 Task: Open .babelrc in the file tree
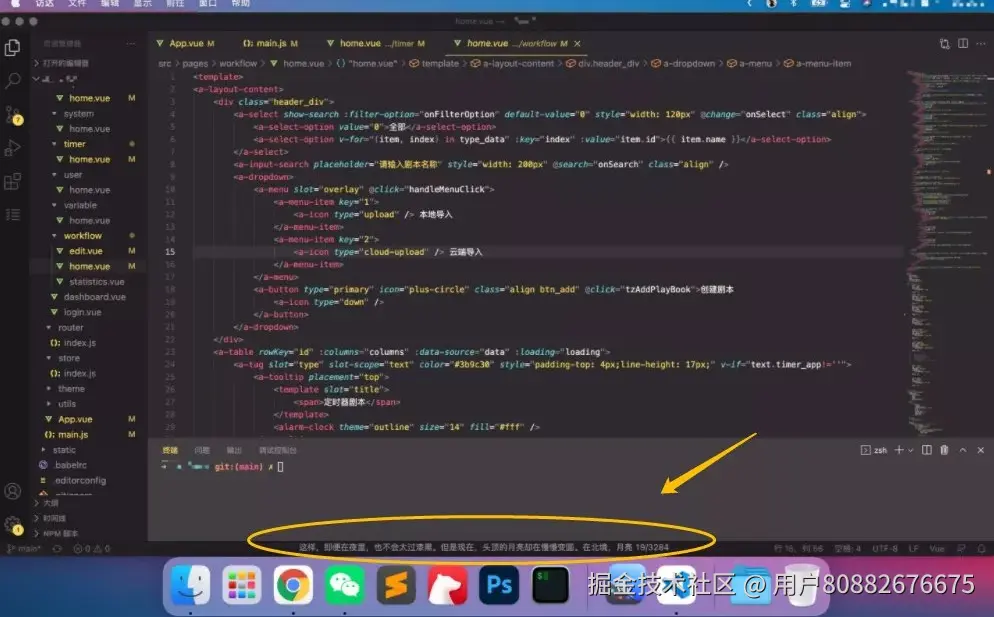[x=70, y=465]
